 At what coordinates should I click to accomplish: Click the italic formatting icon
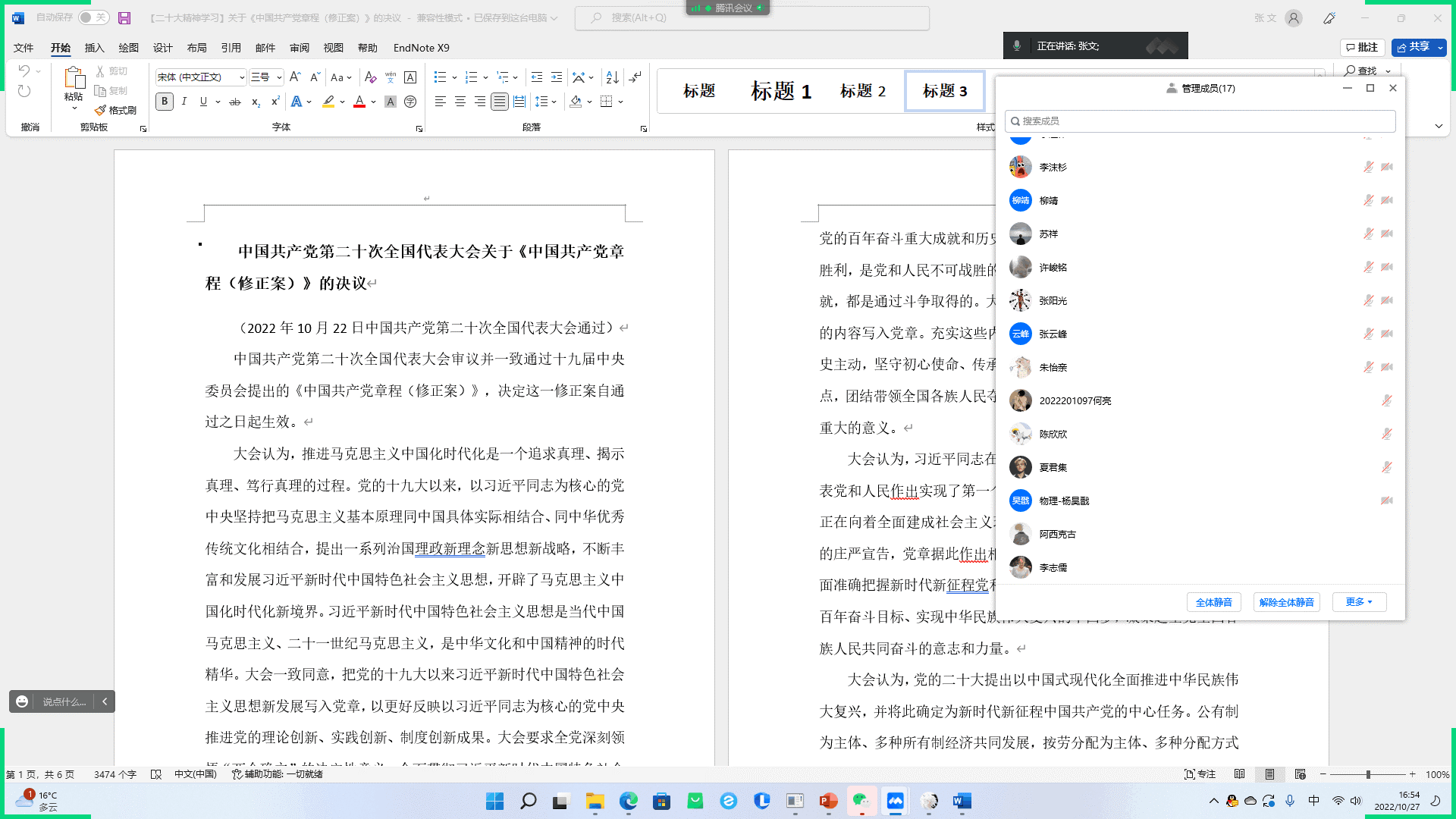pos(184,102)
